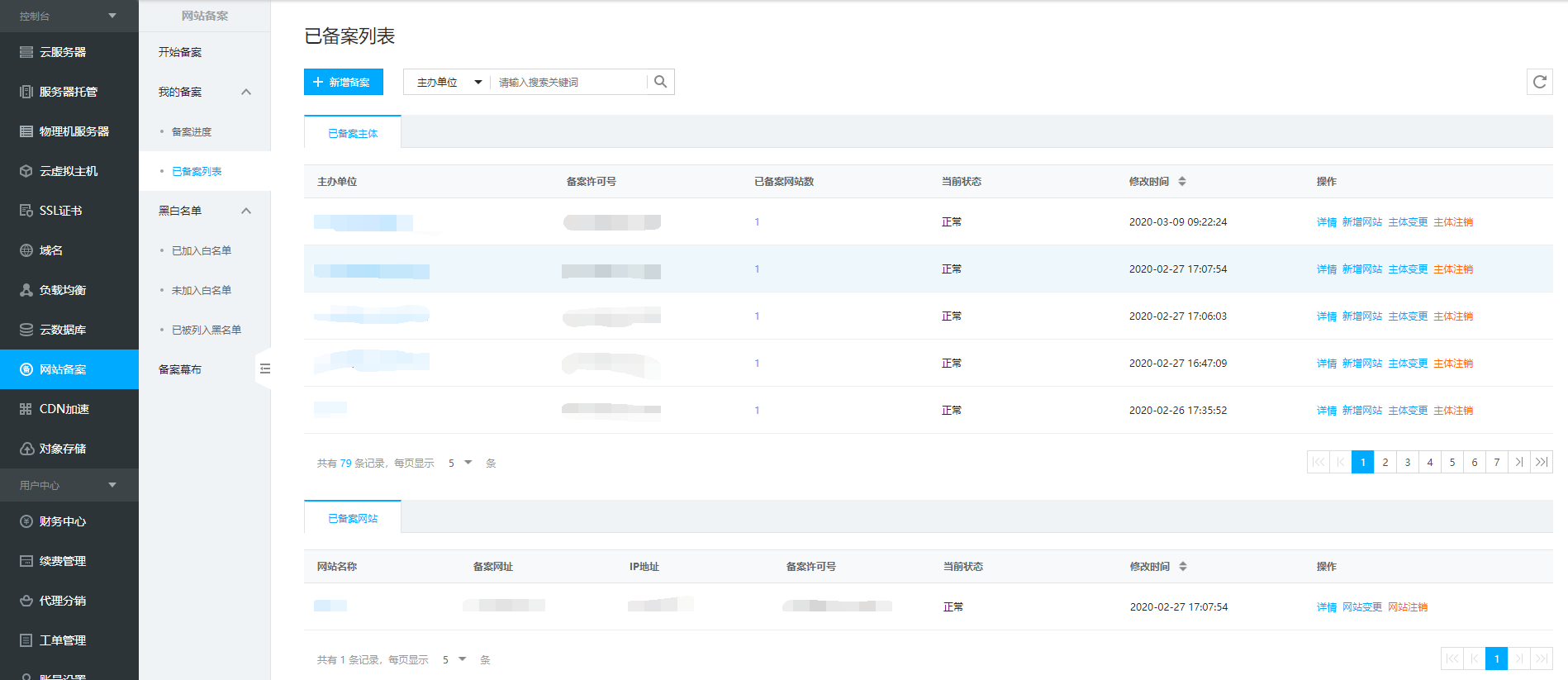Click the sidebar collapse handle icon
Viewport: 1568px width, 680px height.
(x=264, y=369)
